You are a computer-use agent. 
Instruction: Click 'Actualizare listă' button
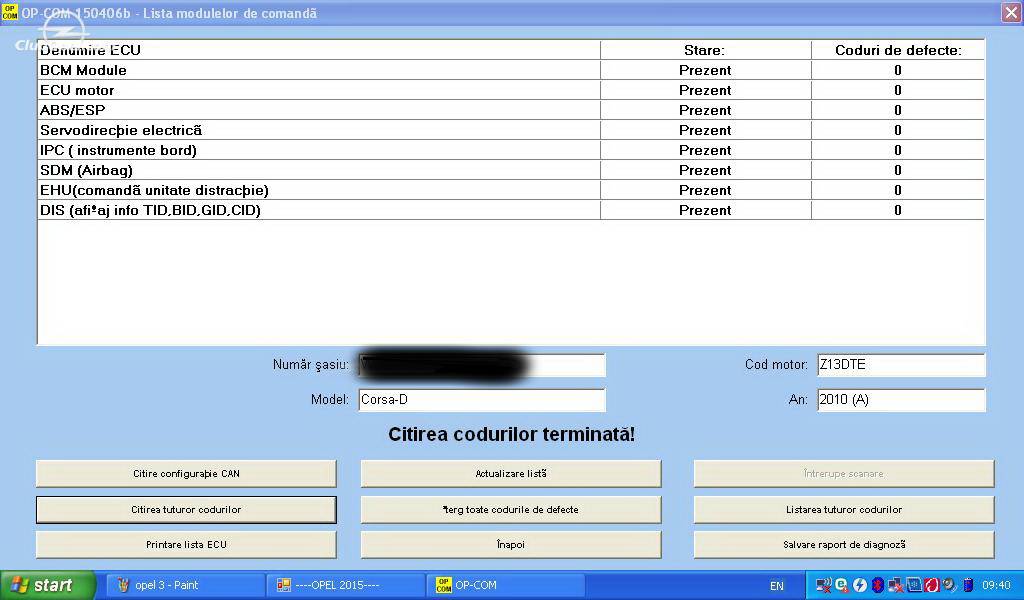click(511, 474)
